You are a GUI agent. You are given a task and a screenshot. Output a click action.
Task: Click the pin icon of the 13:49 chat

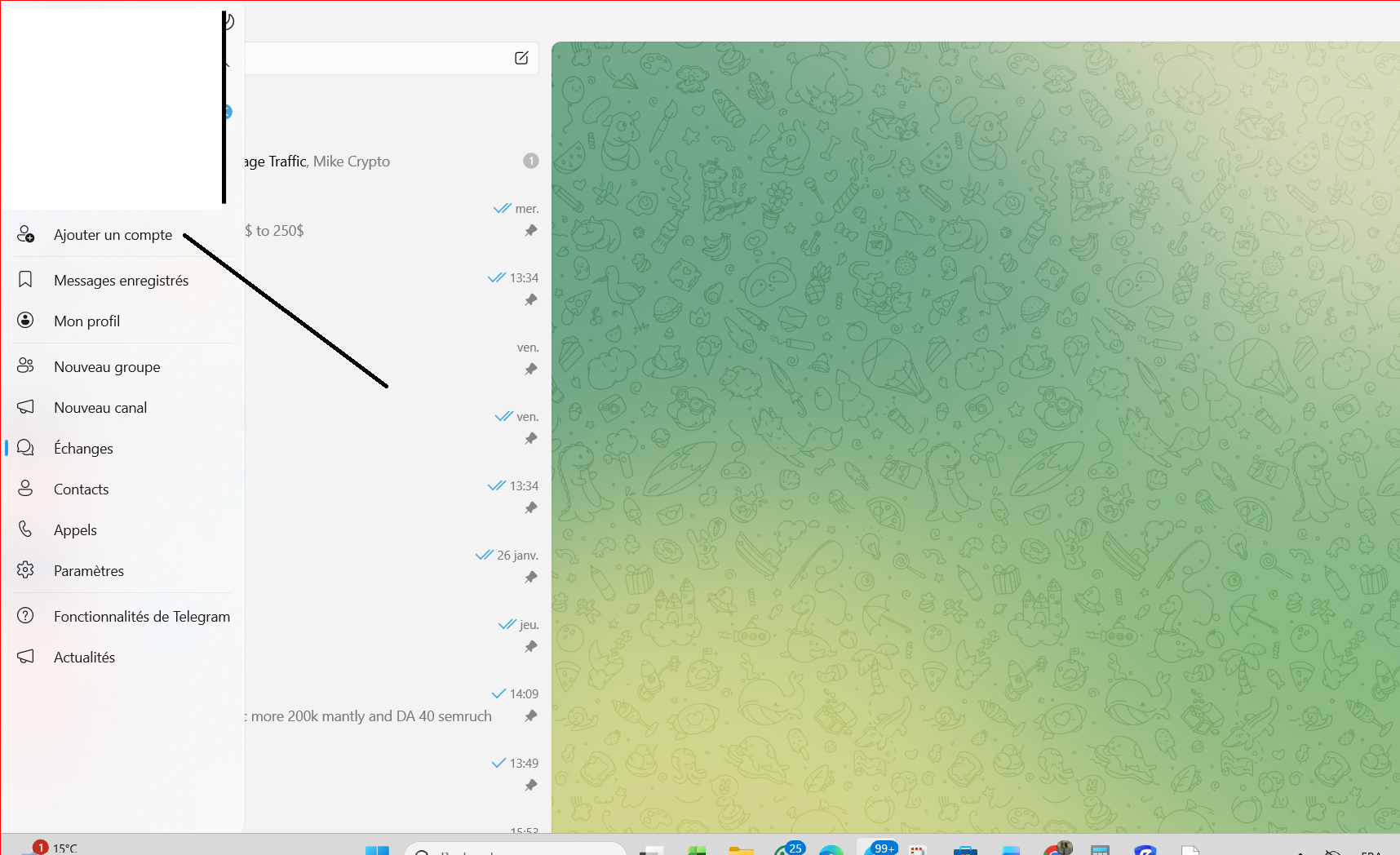click(531, 786)
